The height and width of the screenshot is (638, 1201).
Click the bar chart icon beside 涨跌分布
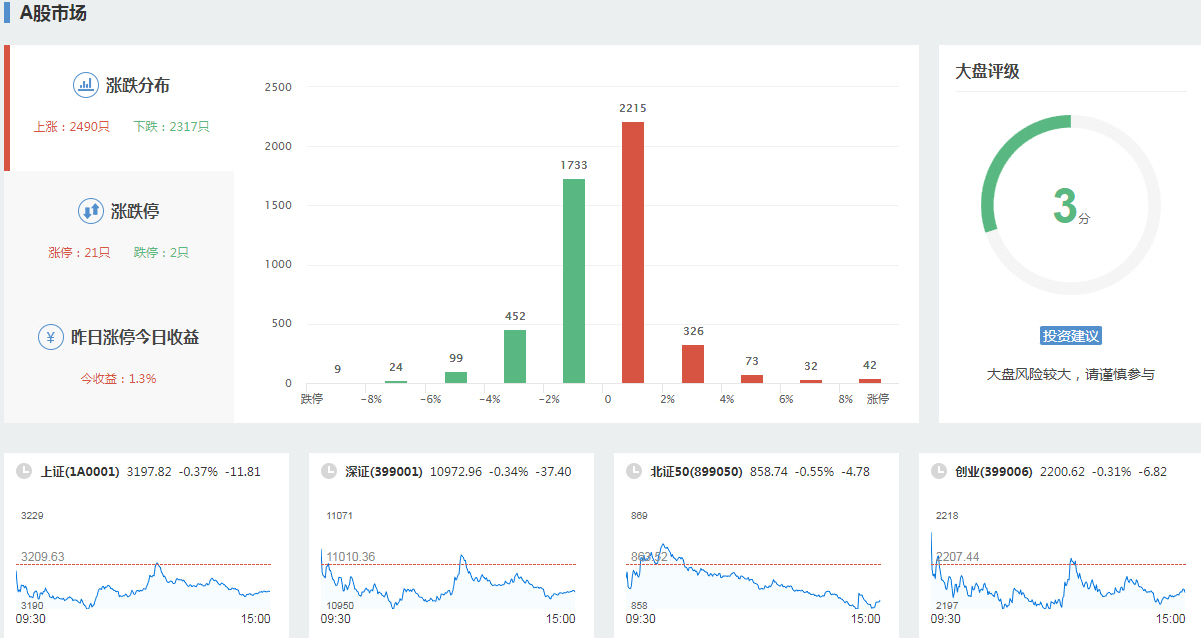(x=86, y=85)
